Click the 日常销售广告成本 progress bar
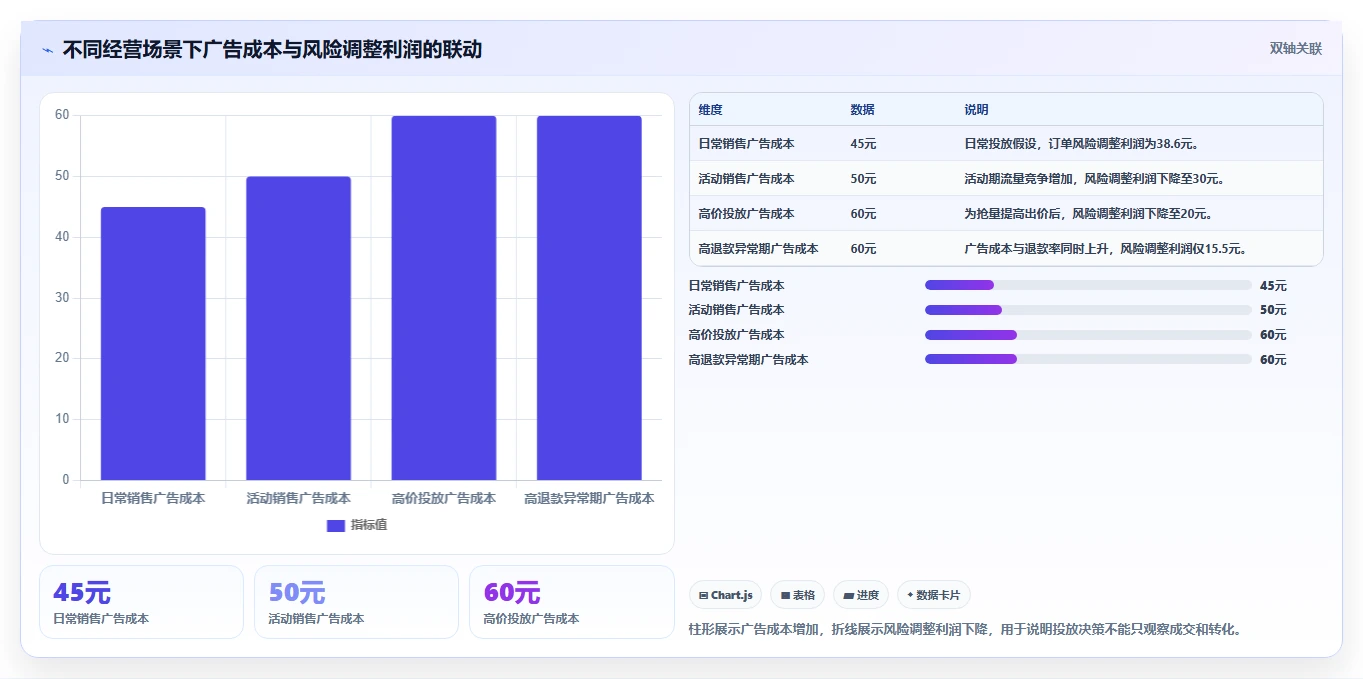1363x679 pixels. 1088,285
